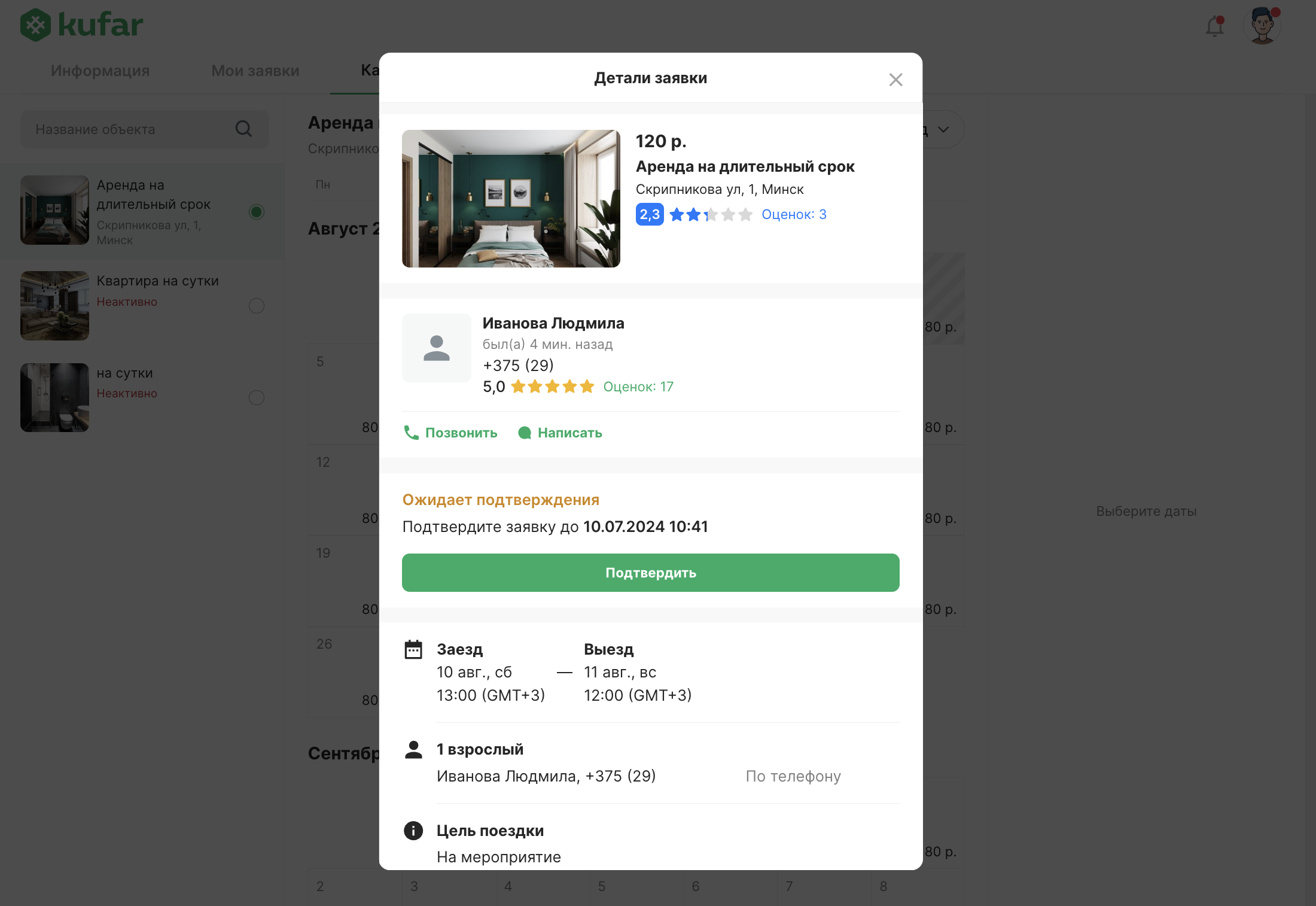1316x906 pixels.
Task: Click calendar day 5 behind the dialog
Action: tap(320, 361)
